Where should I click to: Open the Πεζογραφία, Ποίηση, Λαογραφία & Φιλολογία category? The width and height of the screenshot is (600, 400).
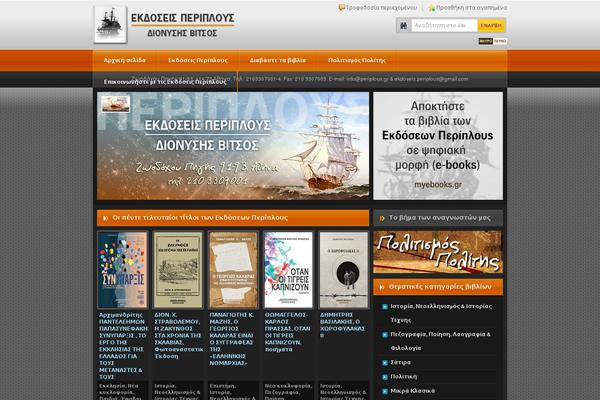click(440, 341)
